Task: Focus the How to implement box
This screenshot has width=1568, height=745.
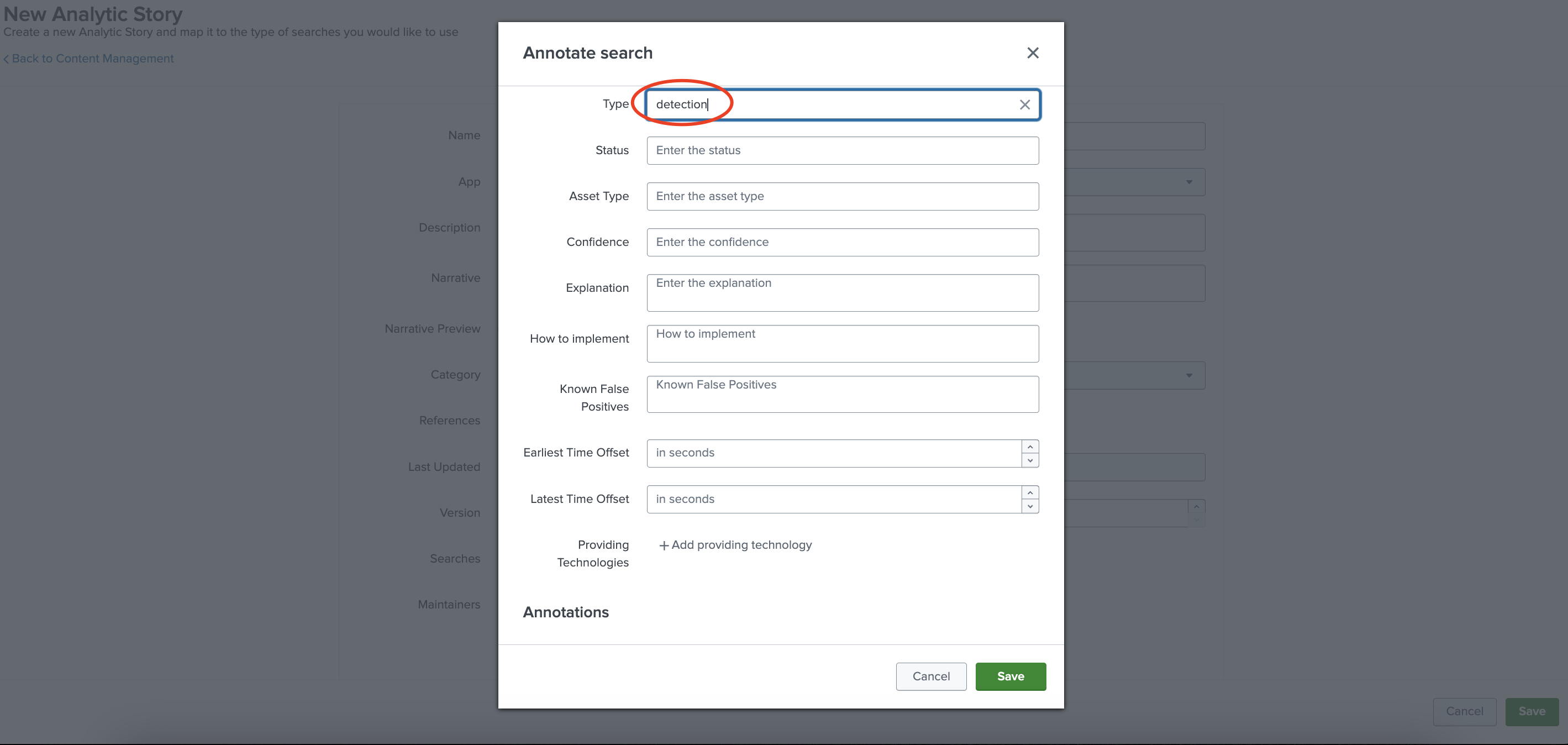Action: 842,344
